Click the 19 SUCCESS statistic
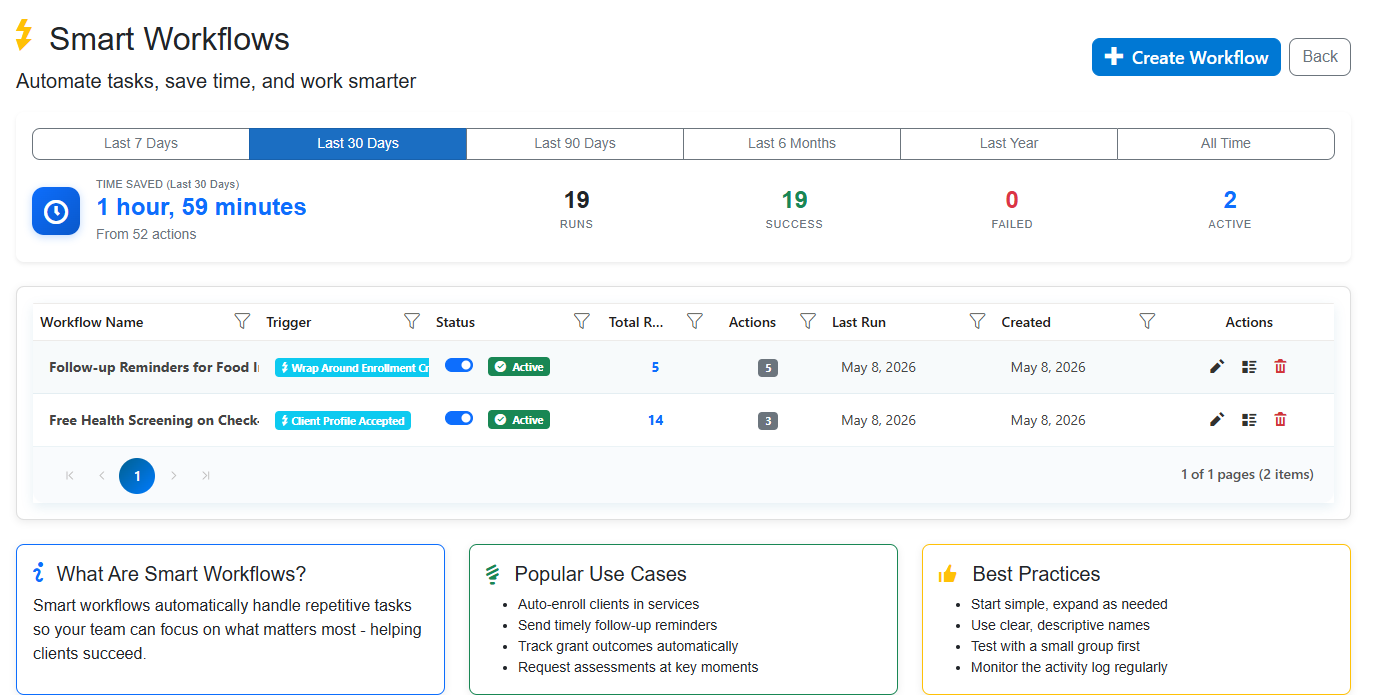1375x695 pixels. pyautogui.click(x=794, y=209)
